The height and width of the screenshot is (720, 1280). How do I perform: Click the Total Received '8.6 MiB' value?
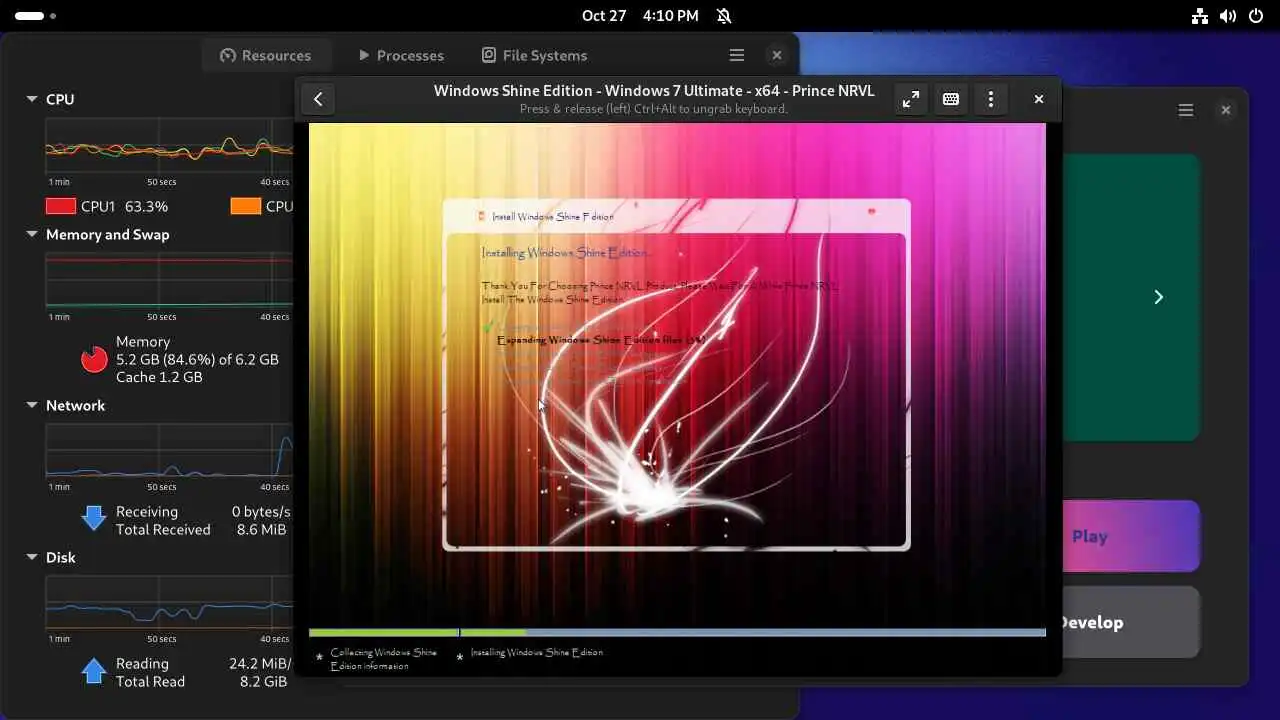[262, 529]
